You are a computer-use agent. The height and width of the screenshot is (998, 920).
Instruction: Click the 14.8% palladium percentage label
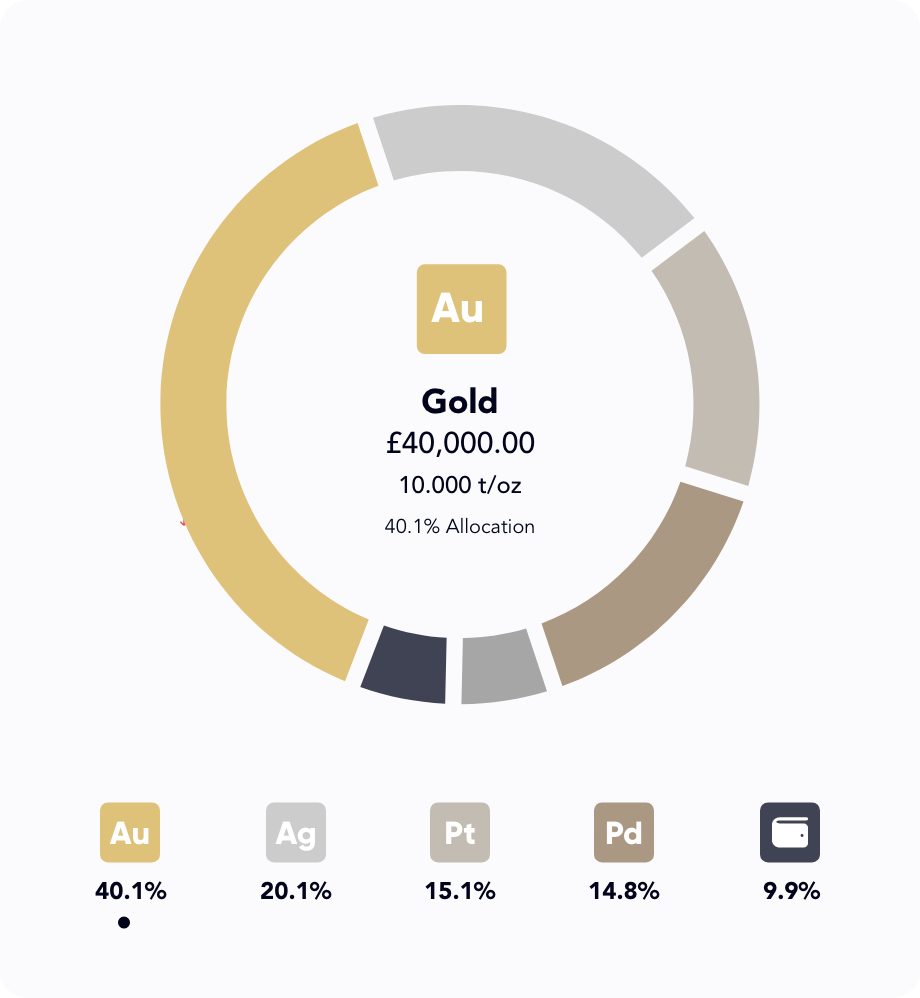(x=624, y=891)
